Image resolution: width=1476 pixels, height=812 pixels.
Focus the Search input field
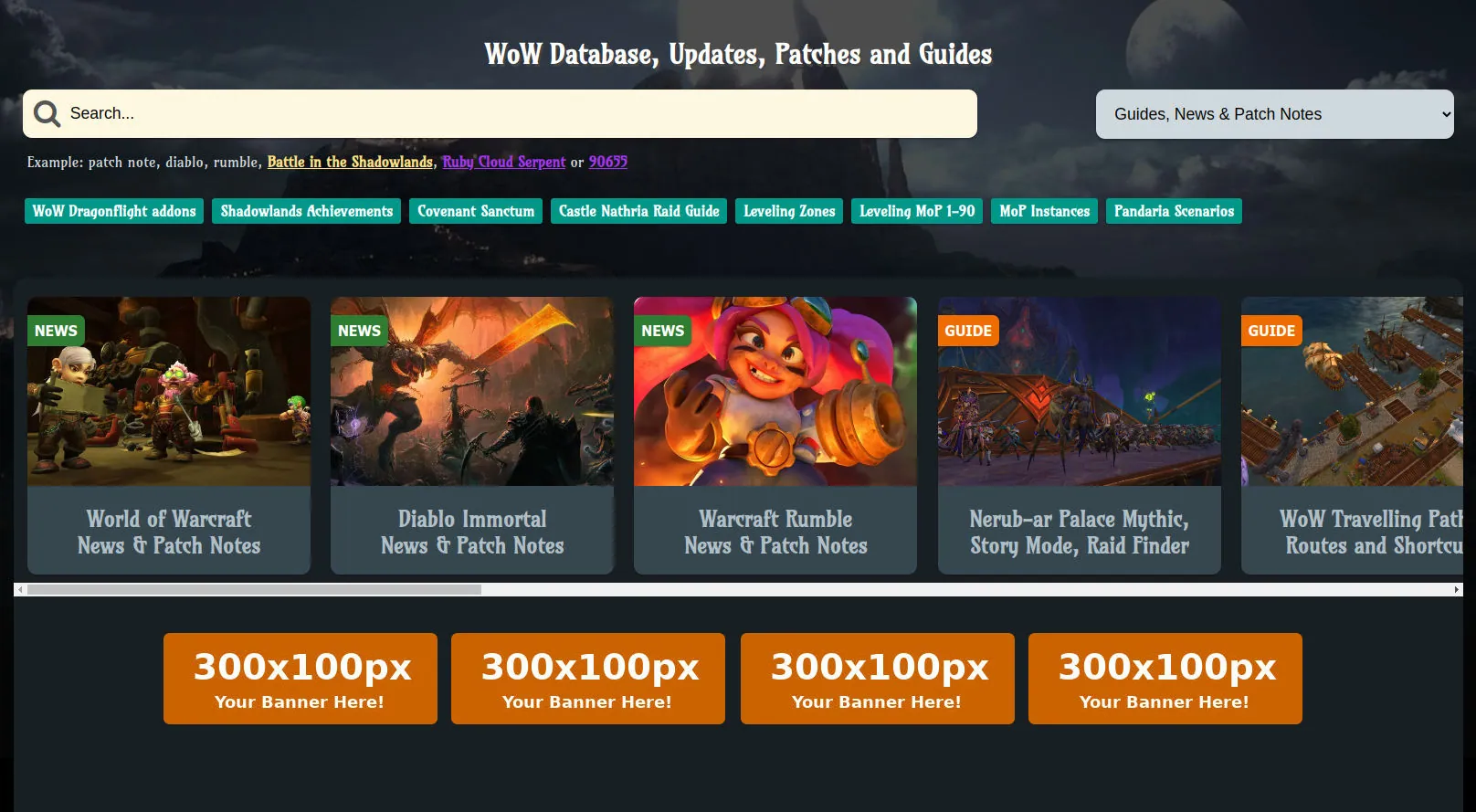click(521, 113)
